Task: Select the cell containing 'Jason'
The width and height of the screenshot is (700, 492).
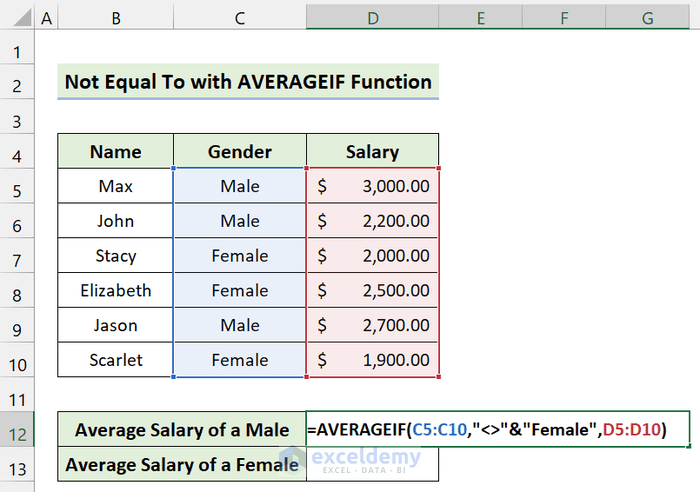Action: click(x=116, y=325)
